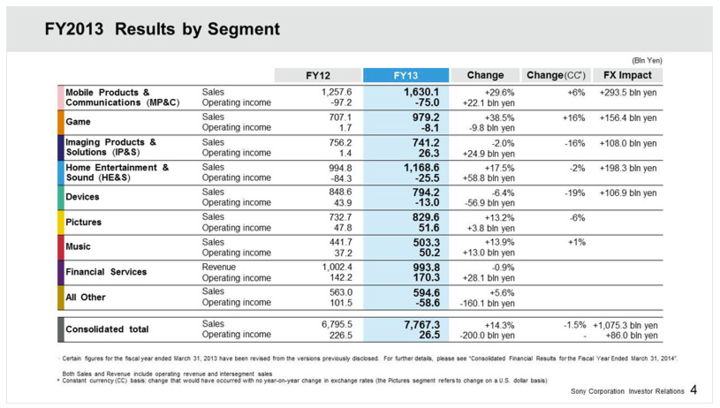Select the teal Devices segment color bar
The image size is (720, 408).
pos(61,196)
